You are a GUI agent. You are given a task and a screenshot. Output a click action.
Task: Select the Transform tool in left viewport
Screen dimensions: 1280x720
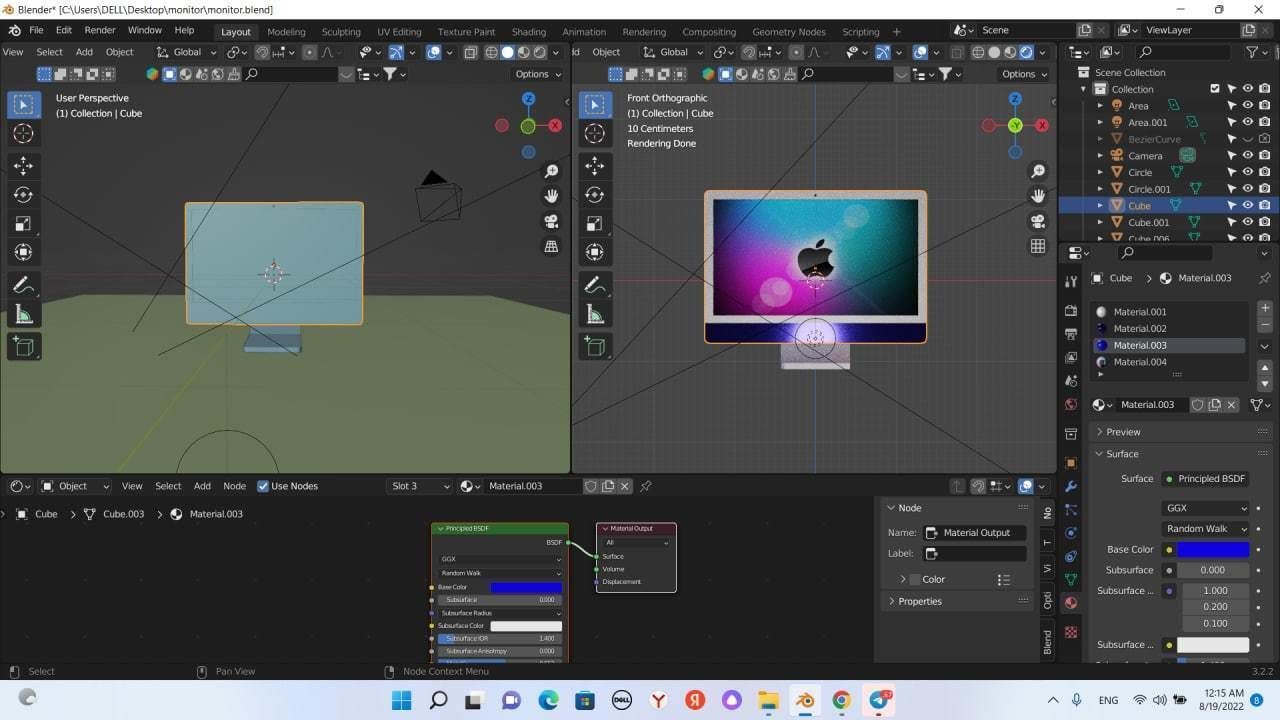pos(24,252)
